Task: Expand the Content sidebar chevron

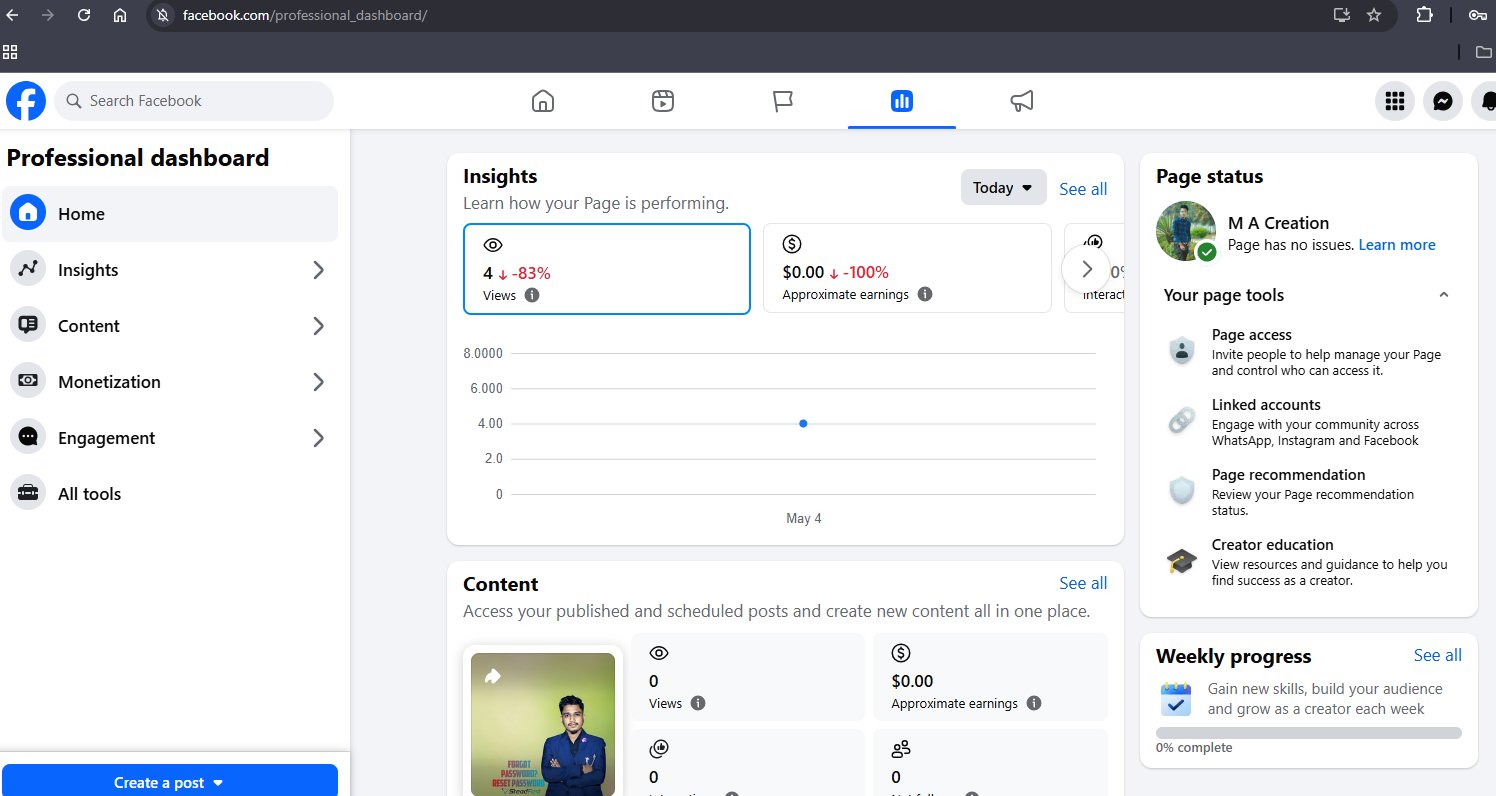Action: click(318, 326)
